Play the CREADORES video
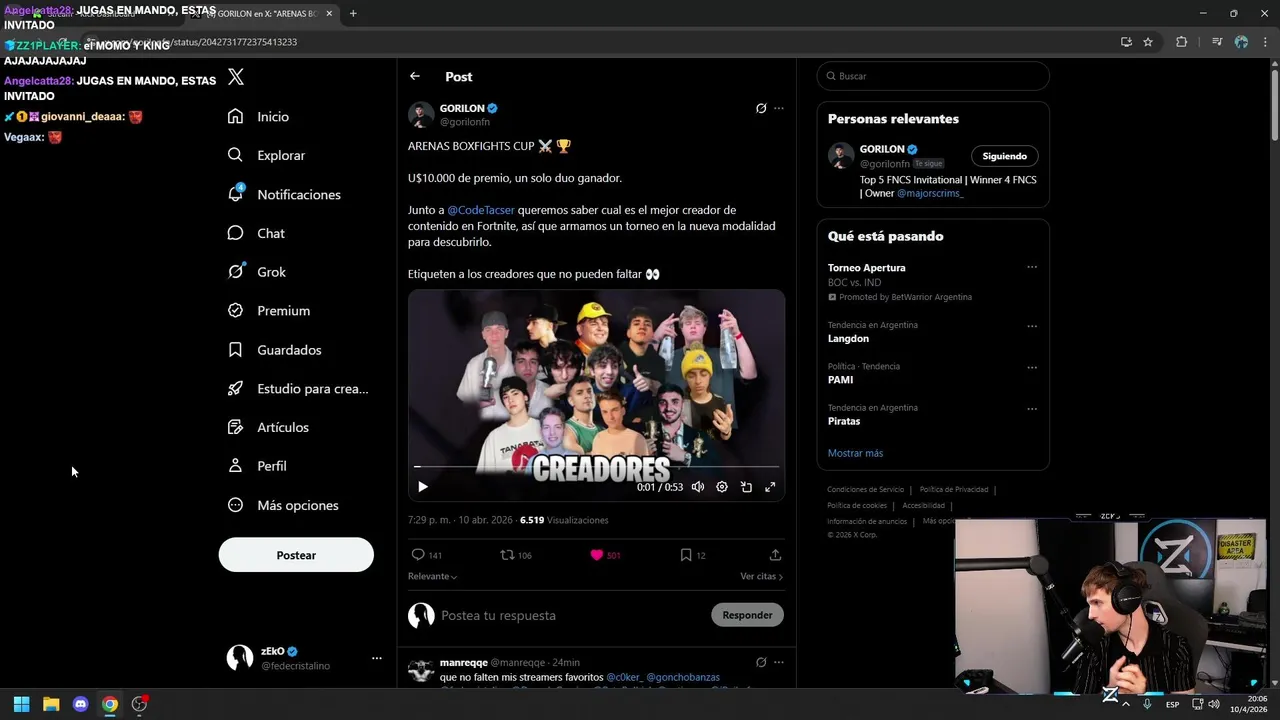1280x720 pixels. (x=422, y=487)
